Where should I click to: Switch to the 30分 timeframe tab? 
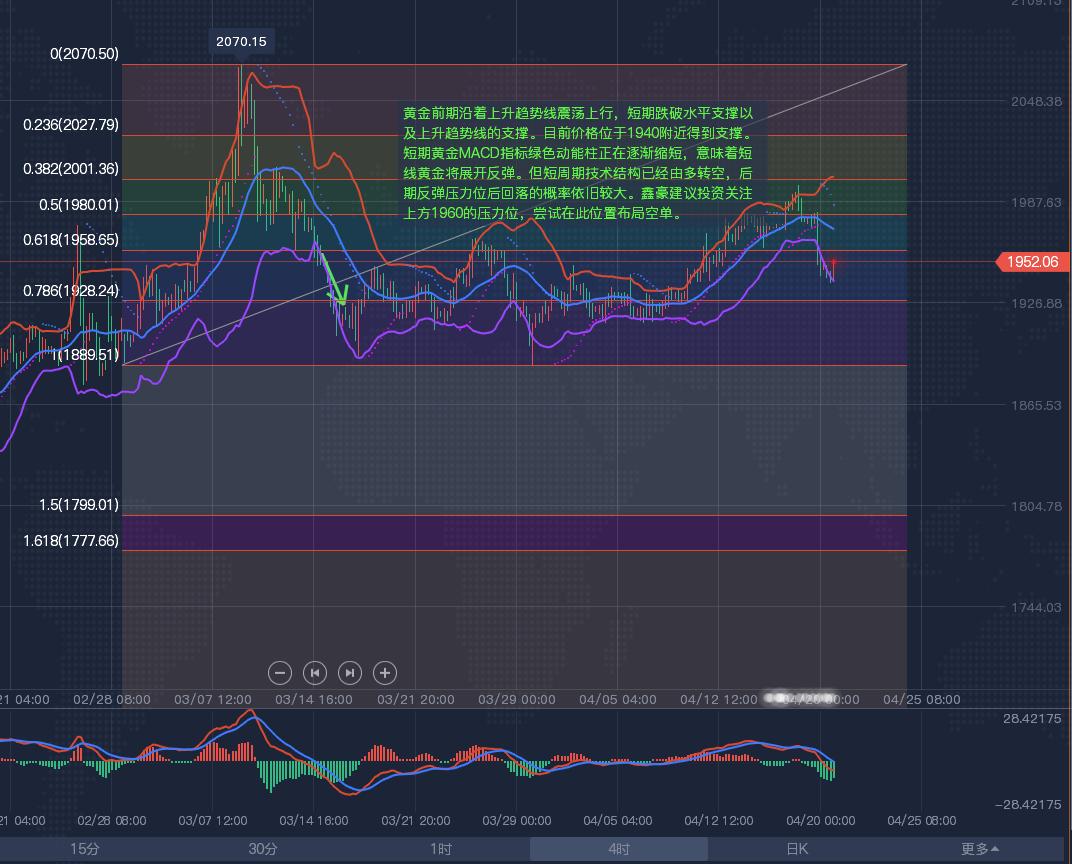click(x=262, y=847)
